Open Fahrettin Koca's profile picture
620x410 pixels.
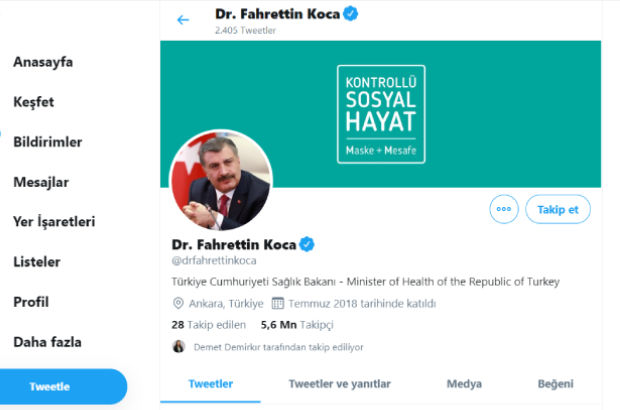(x=221, y=180)
